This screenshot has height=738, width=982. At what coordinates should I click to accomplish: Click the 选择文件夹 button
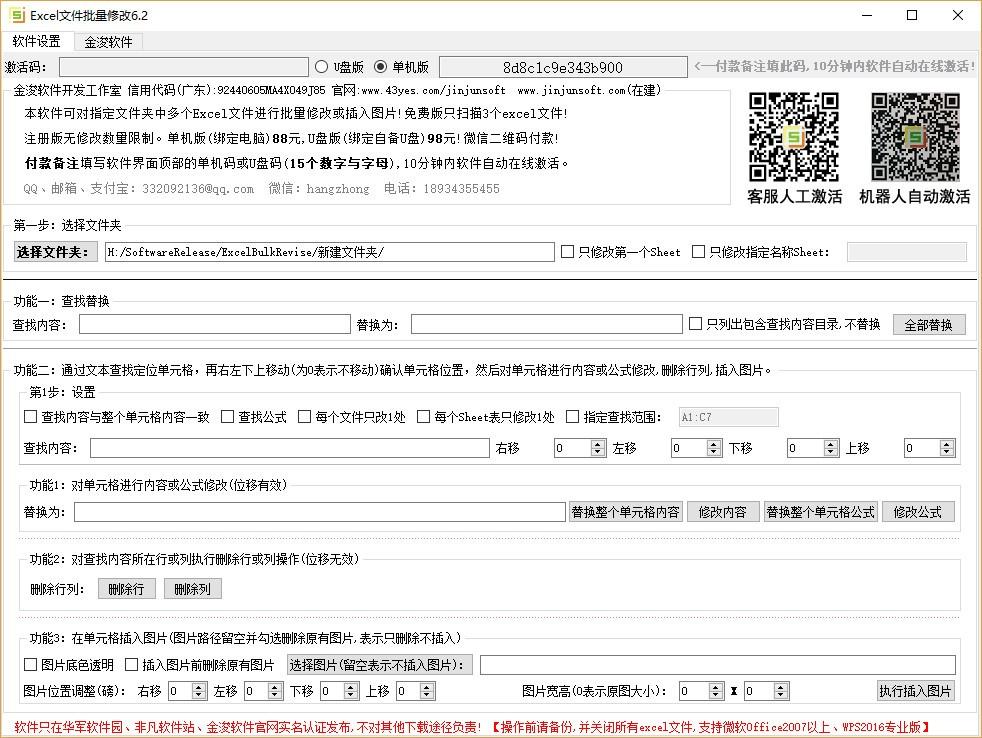click(x=55, y=252)
